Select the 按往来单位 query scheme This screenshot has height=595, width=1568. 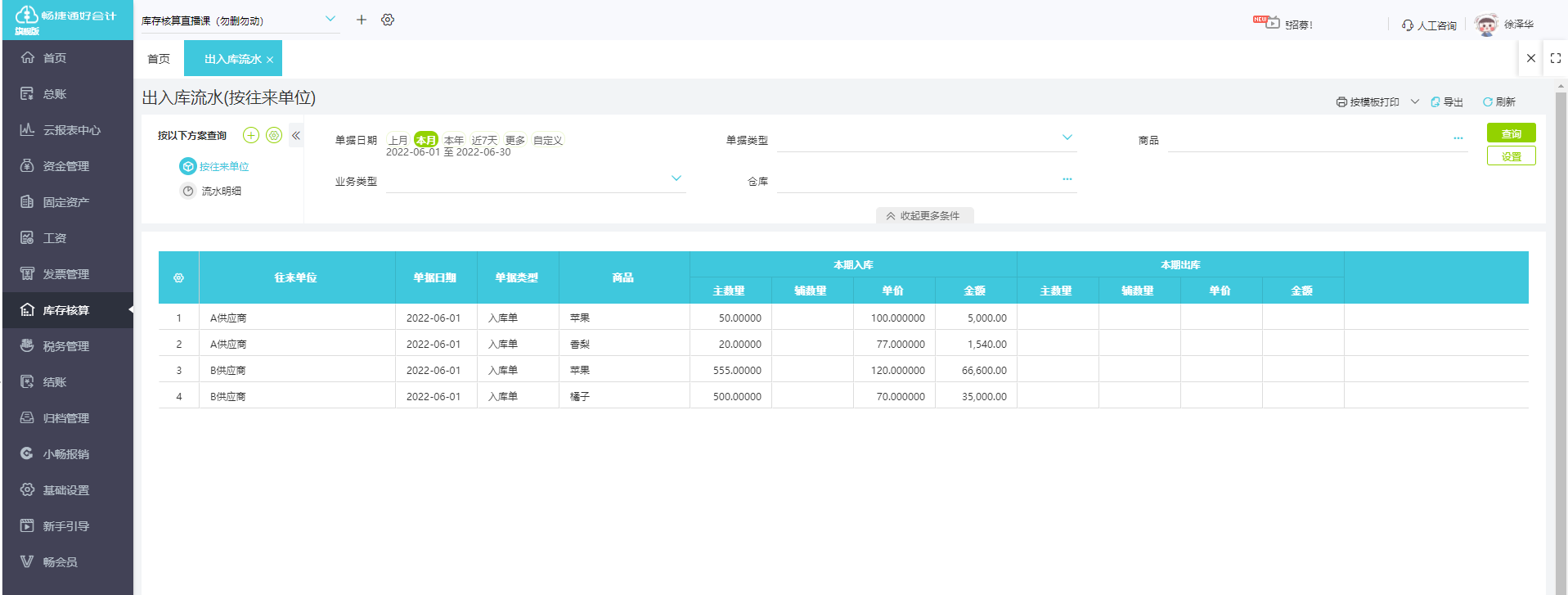223,167
